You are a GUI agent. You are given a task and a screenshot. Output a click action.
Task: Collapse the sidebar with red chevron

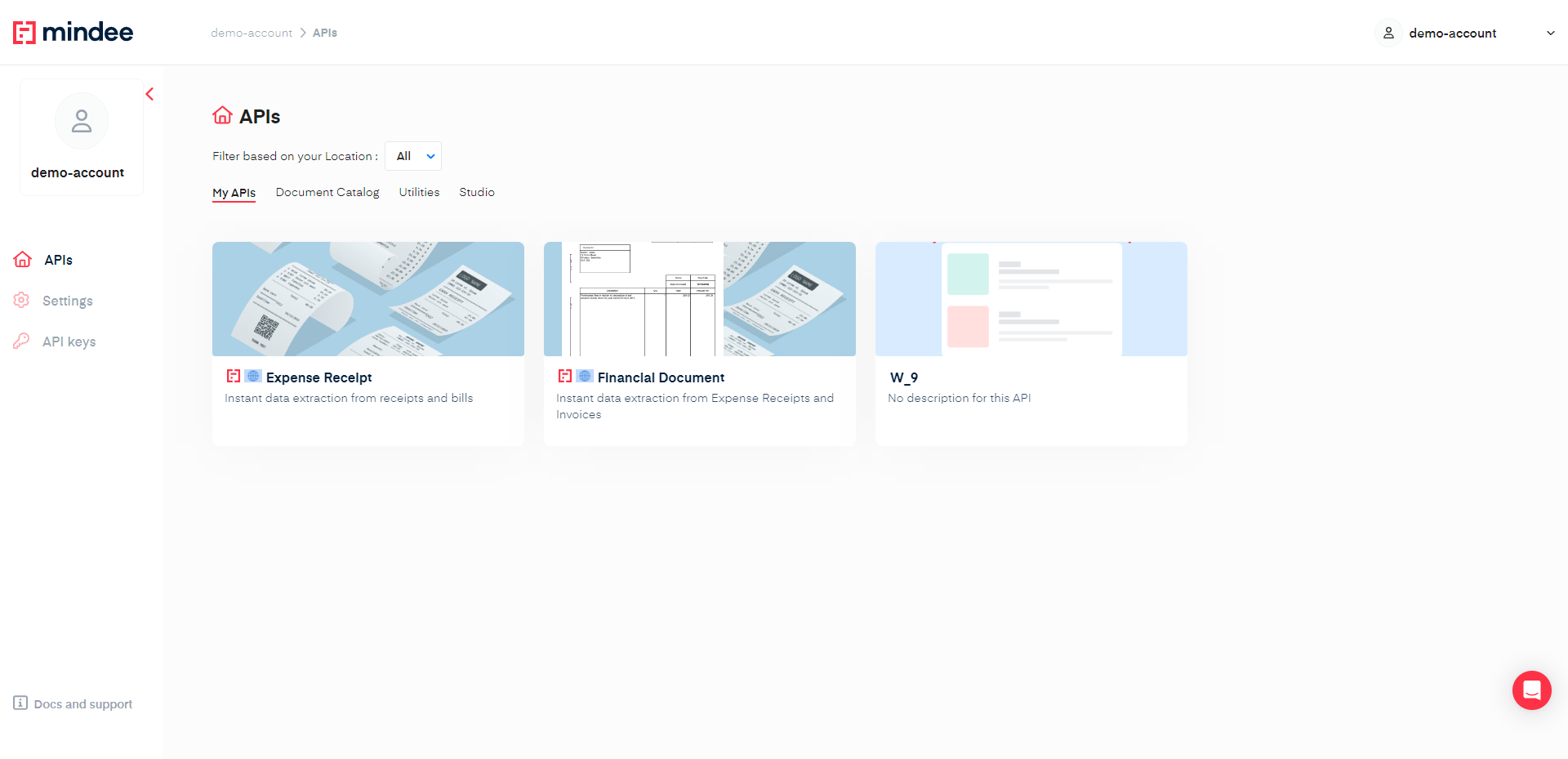(149, 94)
